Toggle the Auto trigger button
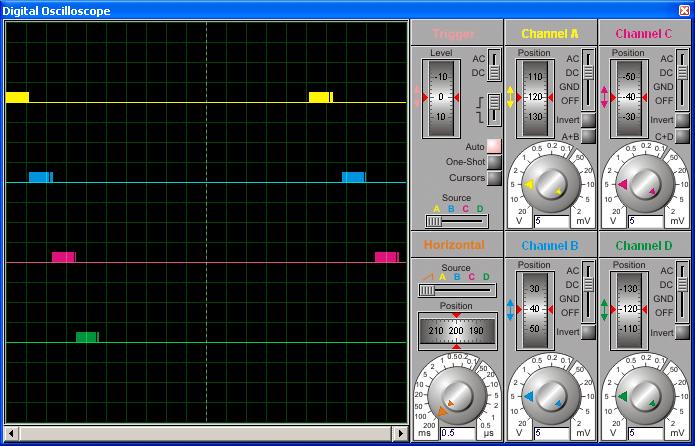 click(494, 146)
